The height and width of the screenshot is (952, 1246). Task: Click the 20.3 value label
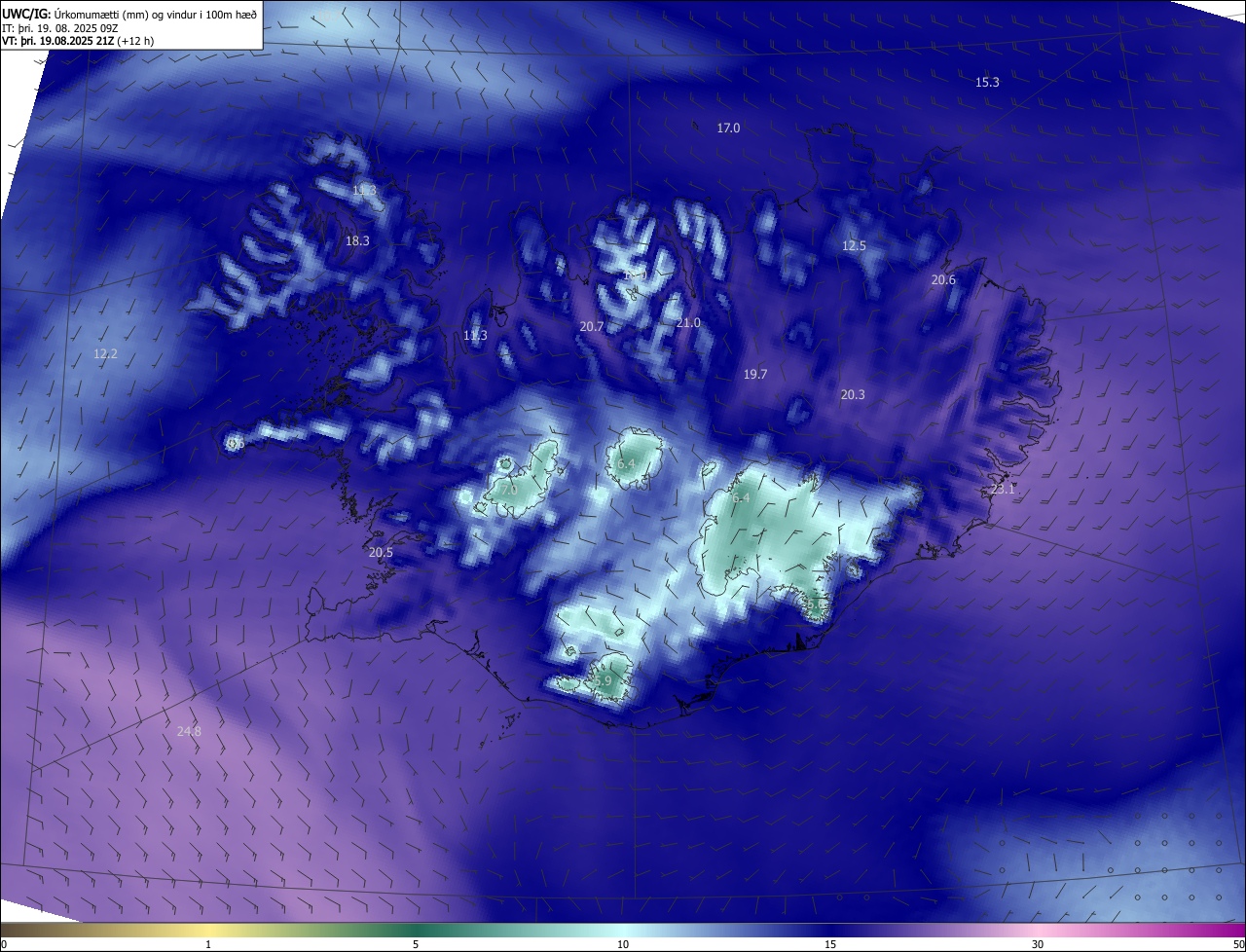click(853, 395)
